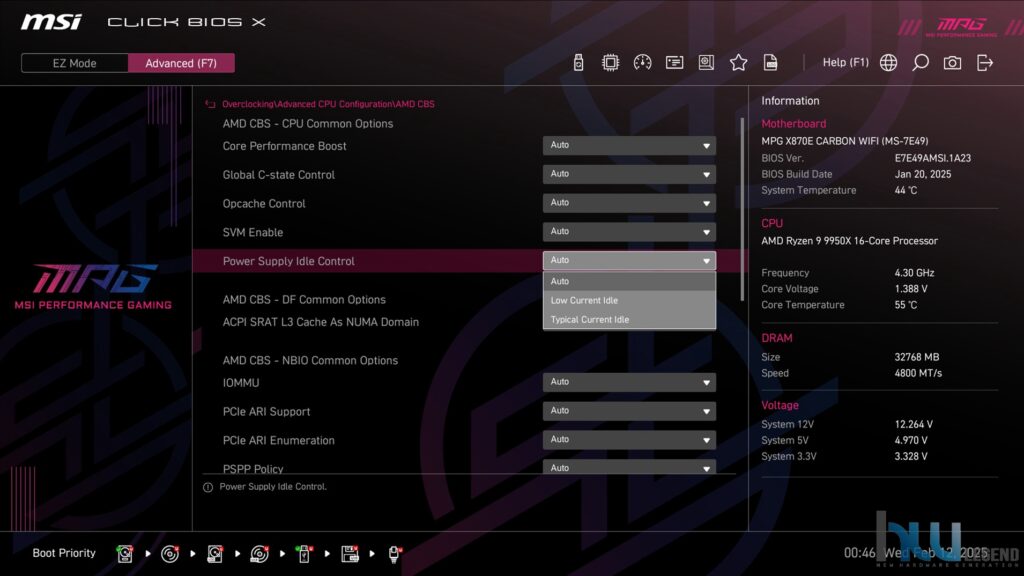Open the Opcache Control dropdown
The width and height of the screenshot is (1024, 576).
point(629,203)
